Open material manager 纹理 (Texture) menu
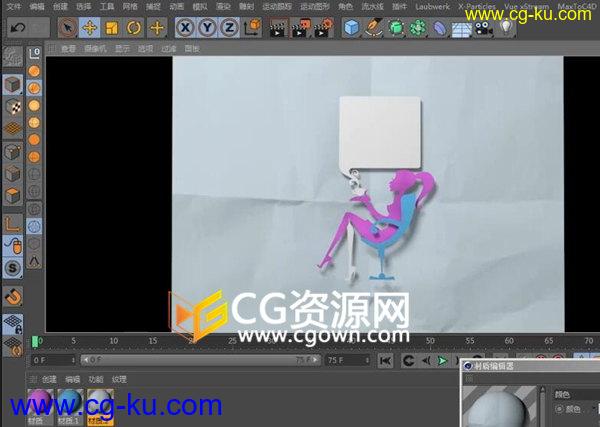Image resolution: width=600 pixels, height=427 pixels. 119,379
